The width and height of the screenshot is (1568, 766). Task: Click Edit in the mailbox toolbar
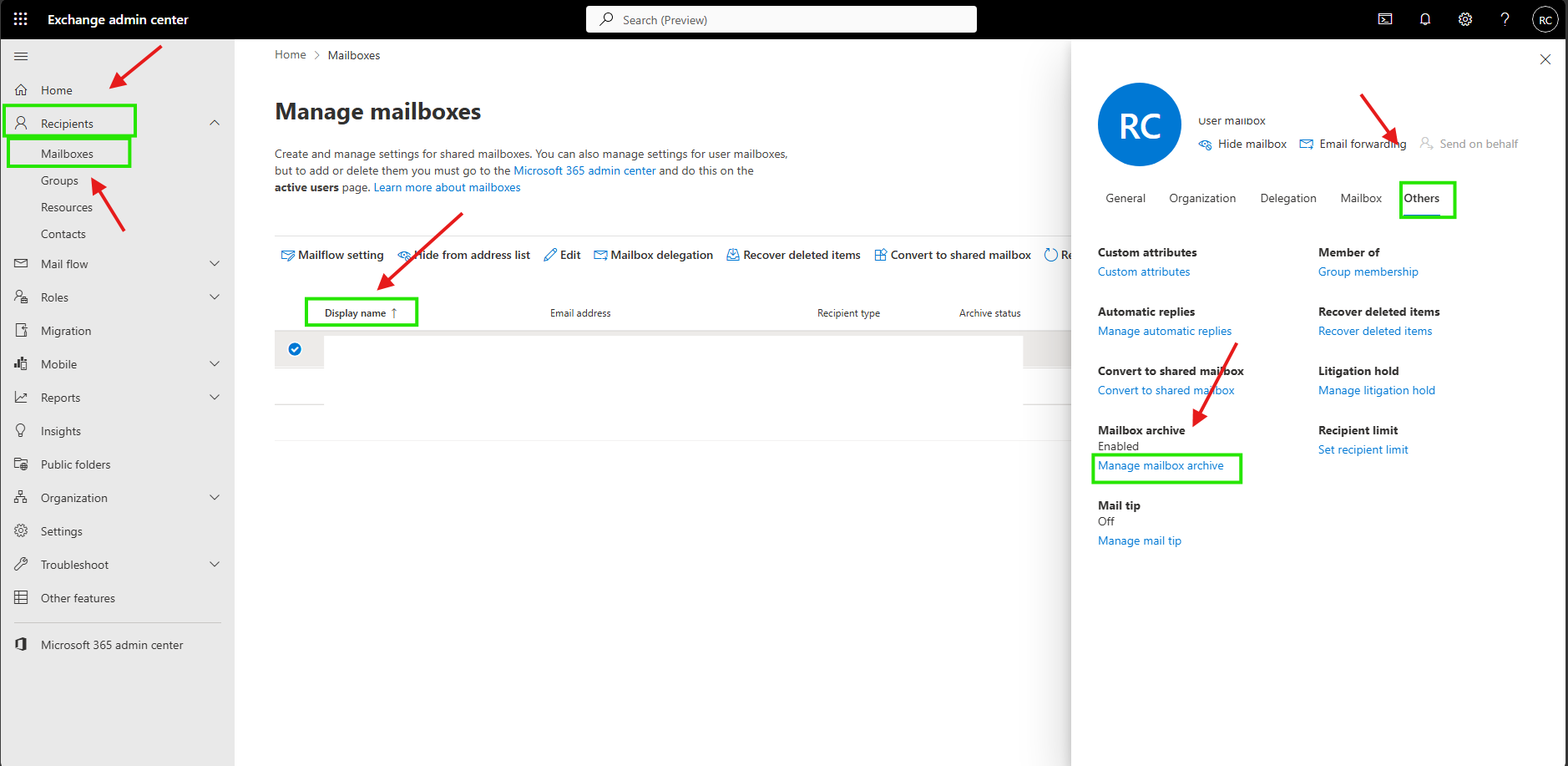[x=562, y=255]
